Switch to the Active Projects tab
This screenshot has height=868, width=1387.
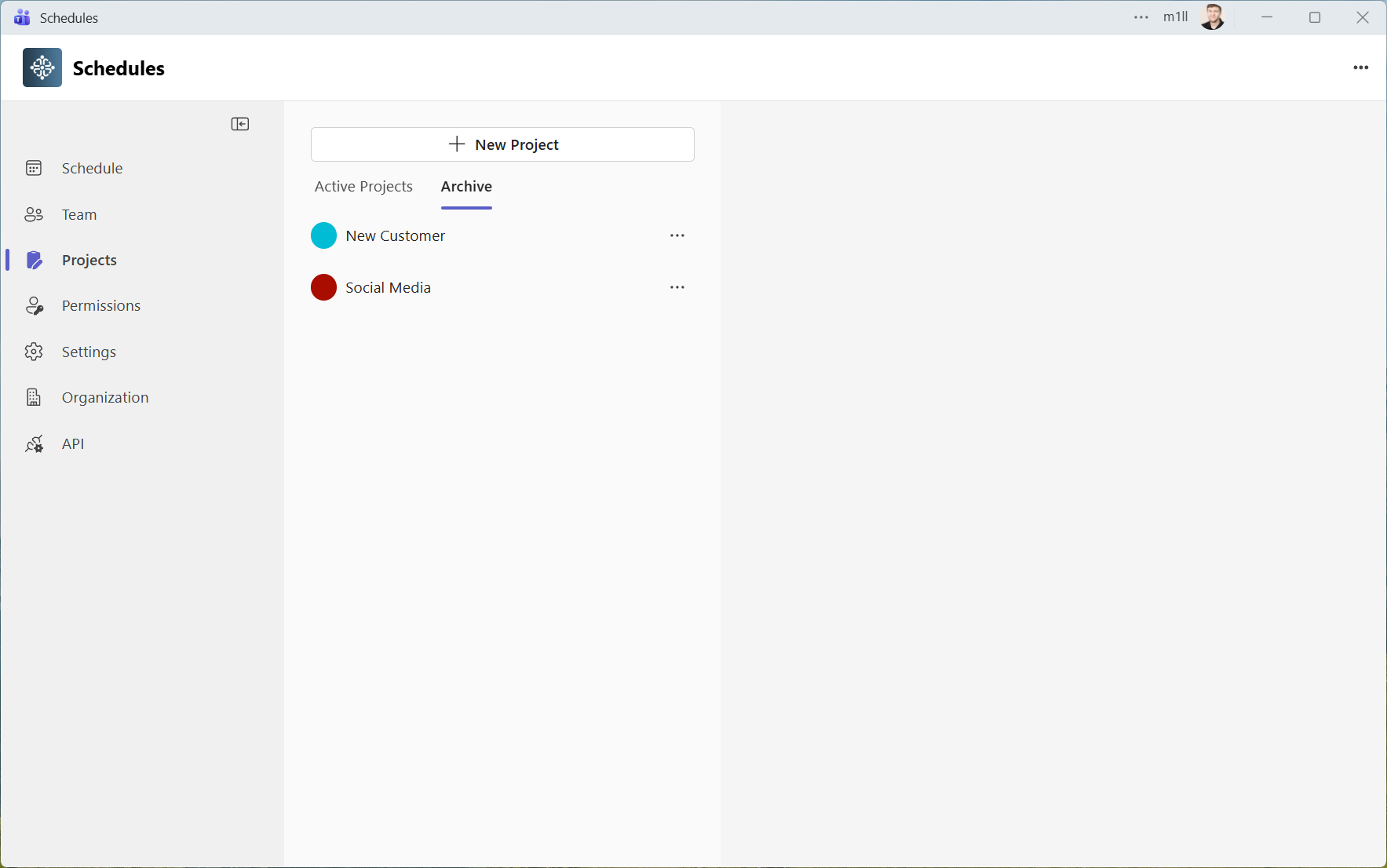click(x=363, y=187)
